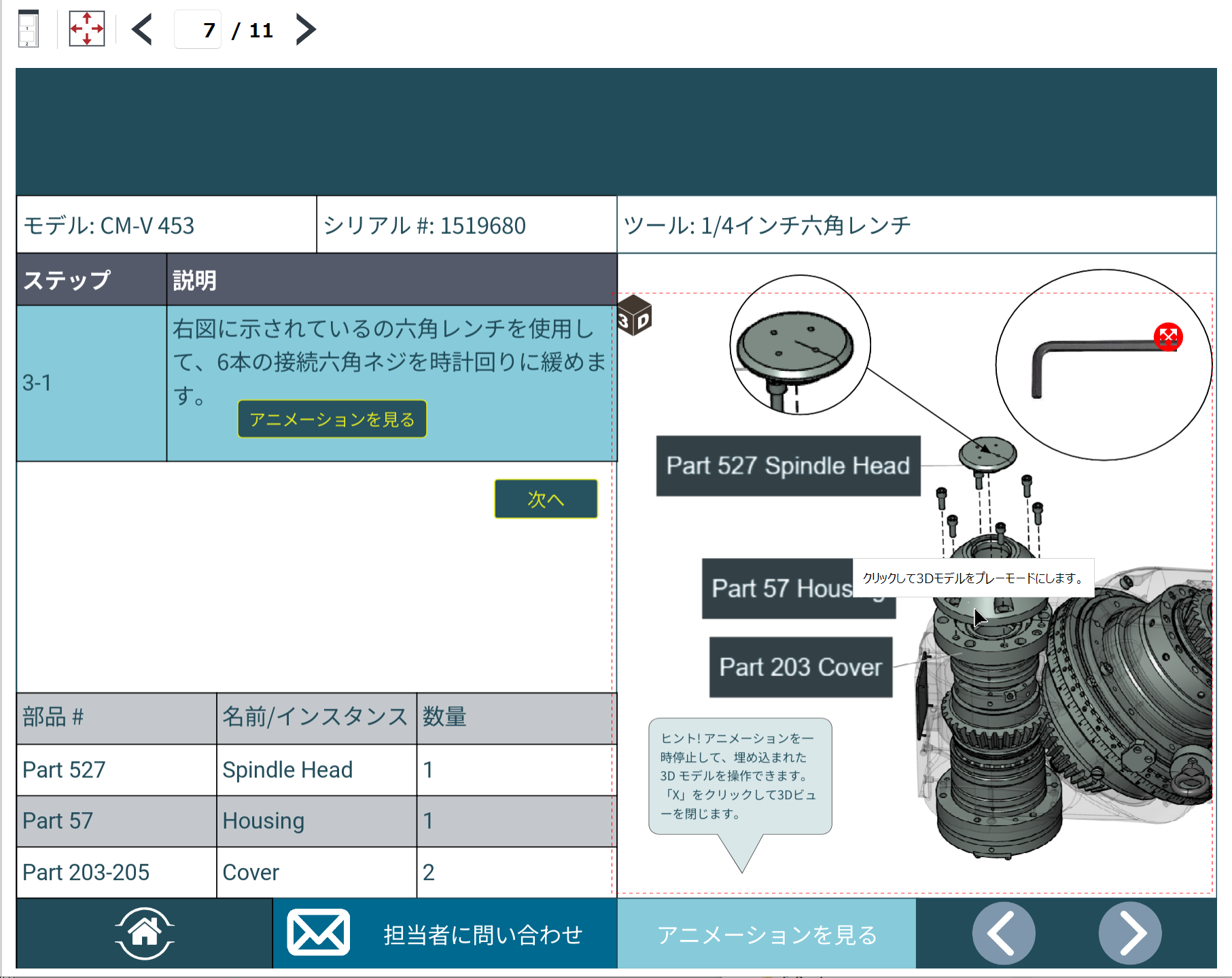Select the Spindle Head table cell
Viewport: 1232px width, 978px height.
pos(317,770)
